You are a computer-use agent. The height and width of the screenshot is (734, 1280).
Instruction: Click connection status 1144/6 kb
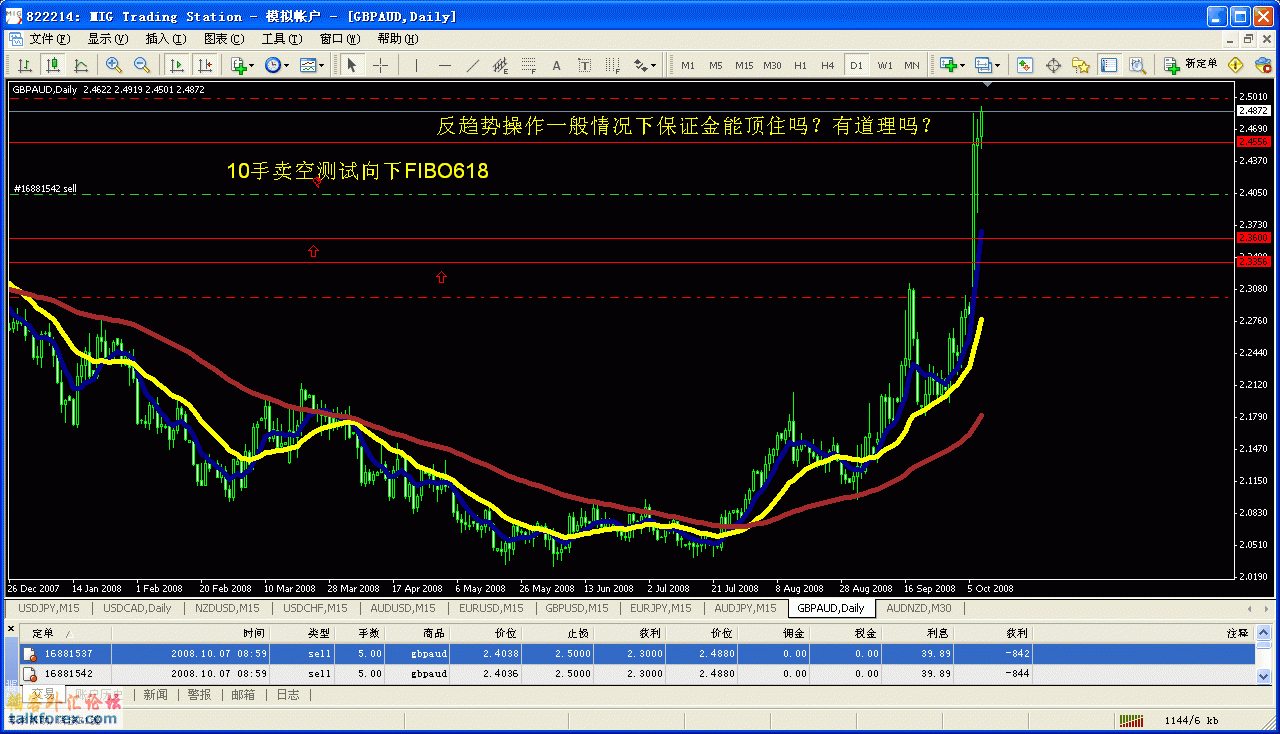click(1192, 719)
